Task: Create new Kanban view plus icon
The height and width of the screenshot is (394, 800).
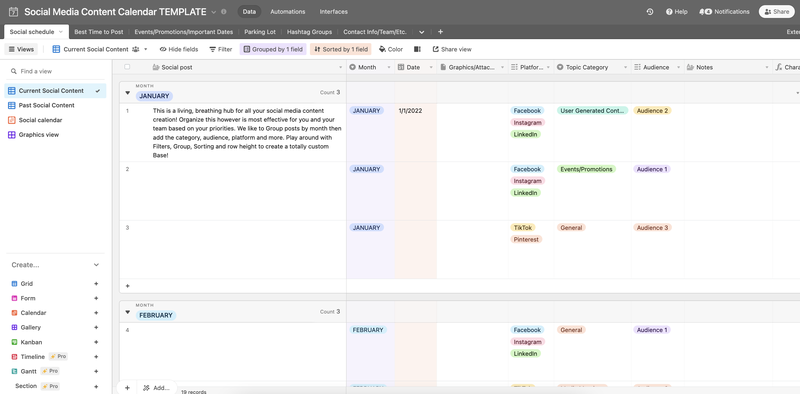Action: [96, 342]
